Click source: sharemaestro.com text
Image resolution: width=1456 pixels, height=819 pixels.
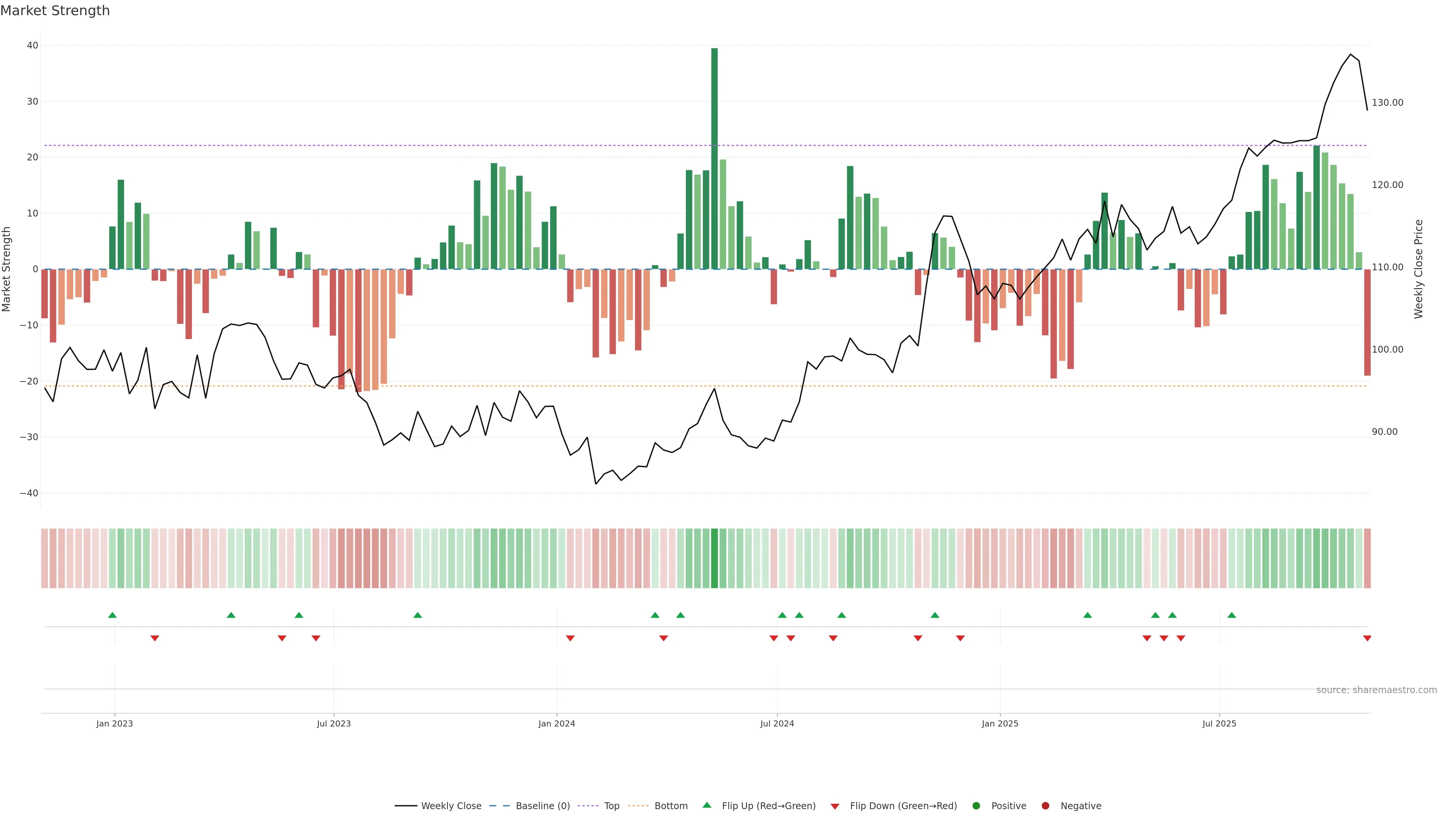pyautogui.click(x=1376, y=690)
